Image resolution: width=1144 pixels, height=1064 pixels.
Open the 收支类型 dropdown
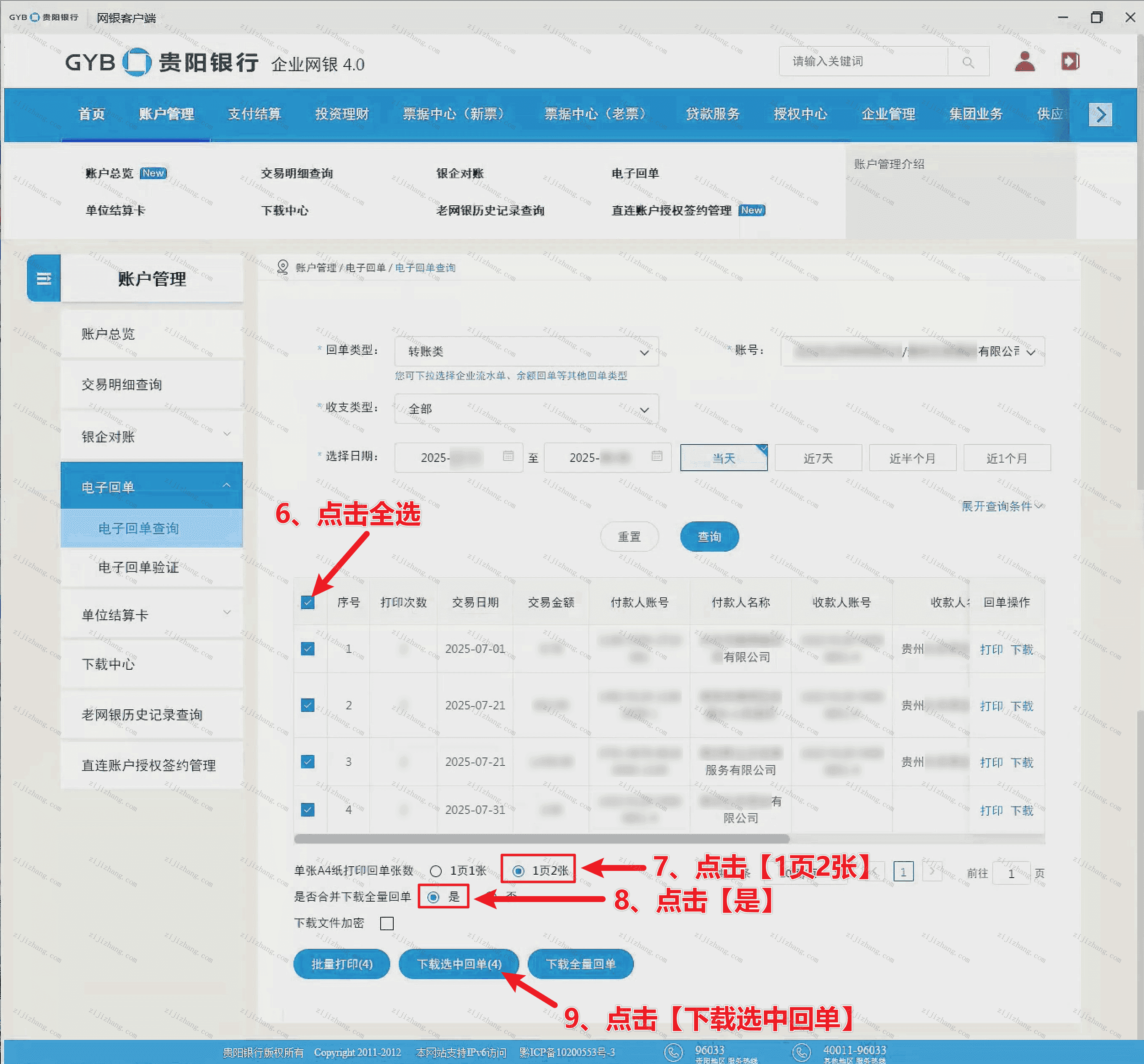point(526,409)
